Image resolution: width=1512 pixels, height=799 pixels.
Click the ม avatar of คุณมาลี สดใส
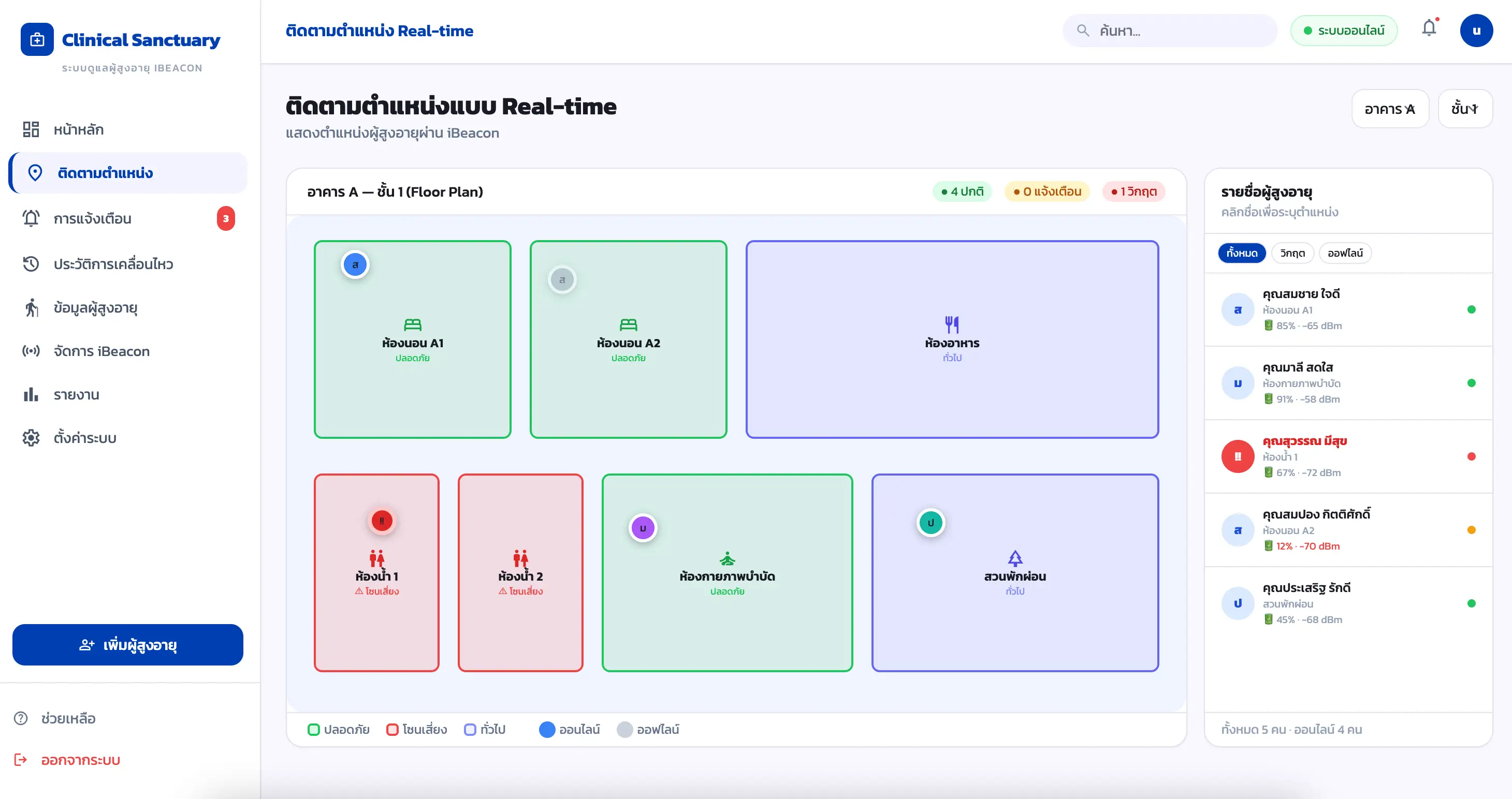point(1238,383)
